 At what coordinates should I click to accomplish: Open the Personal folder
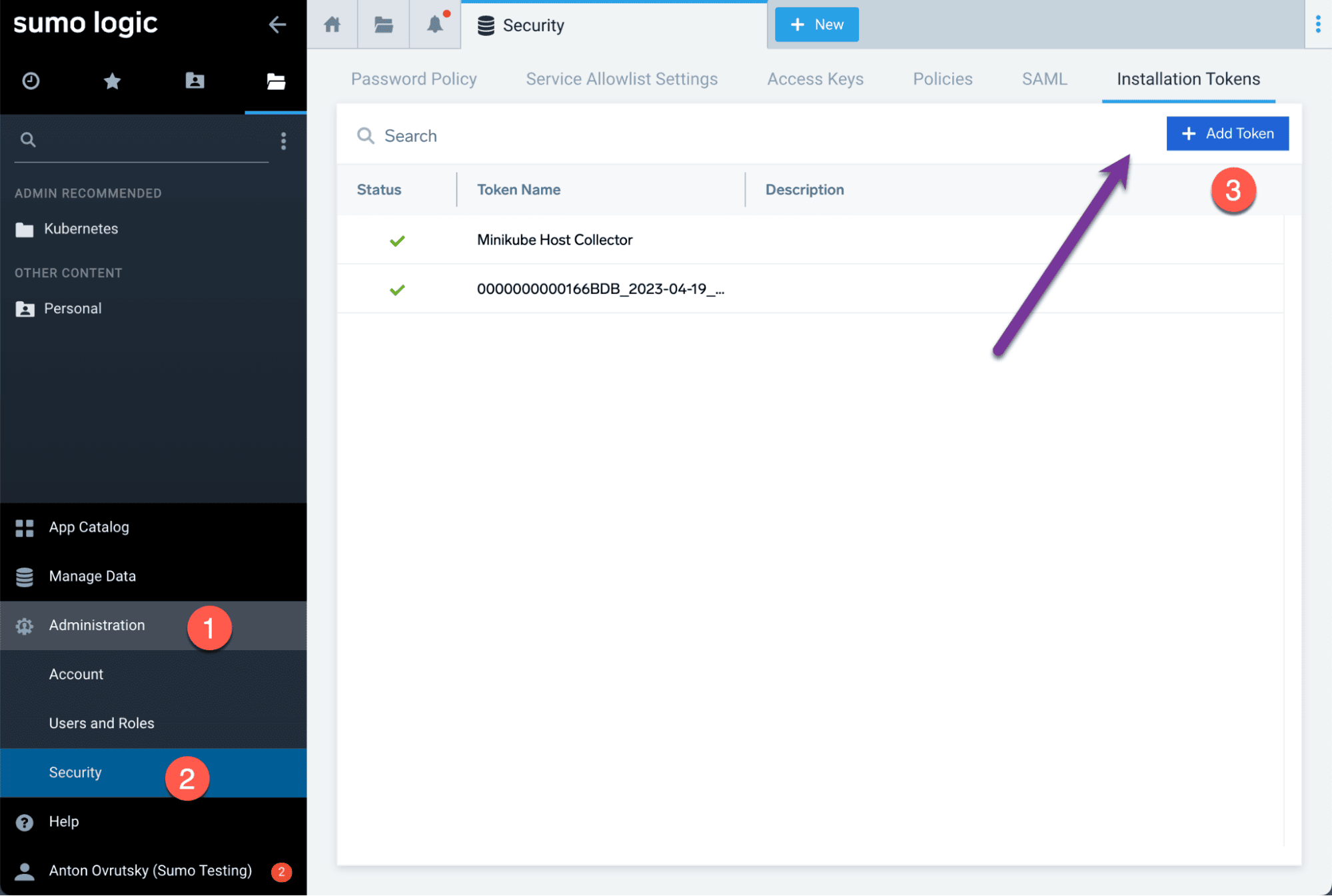[72, 309]
